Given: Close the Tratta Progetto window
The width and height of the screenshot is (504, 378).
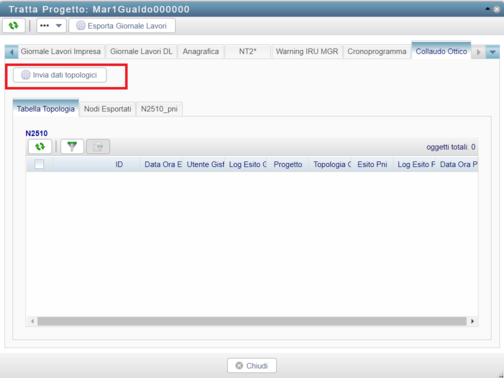Looking at the screenshot, I should [x=496, y=9].
